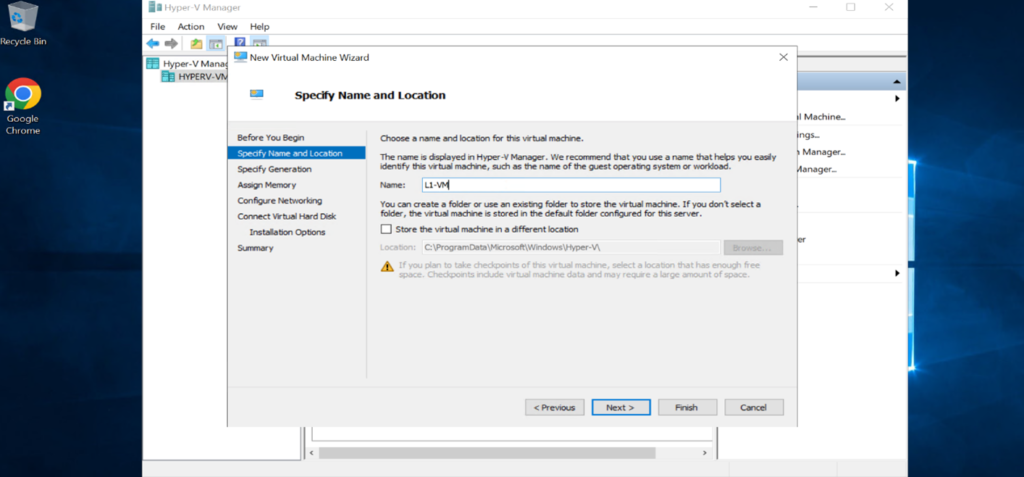Click the wizard header monitor icon
Image resolution: width=1024 pixels, height=477 pixels.
click(x=257, y=94)
